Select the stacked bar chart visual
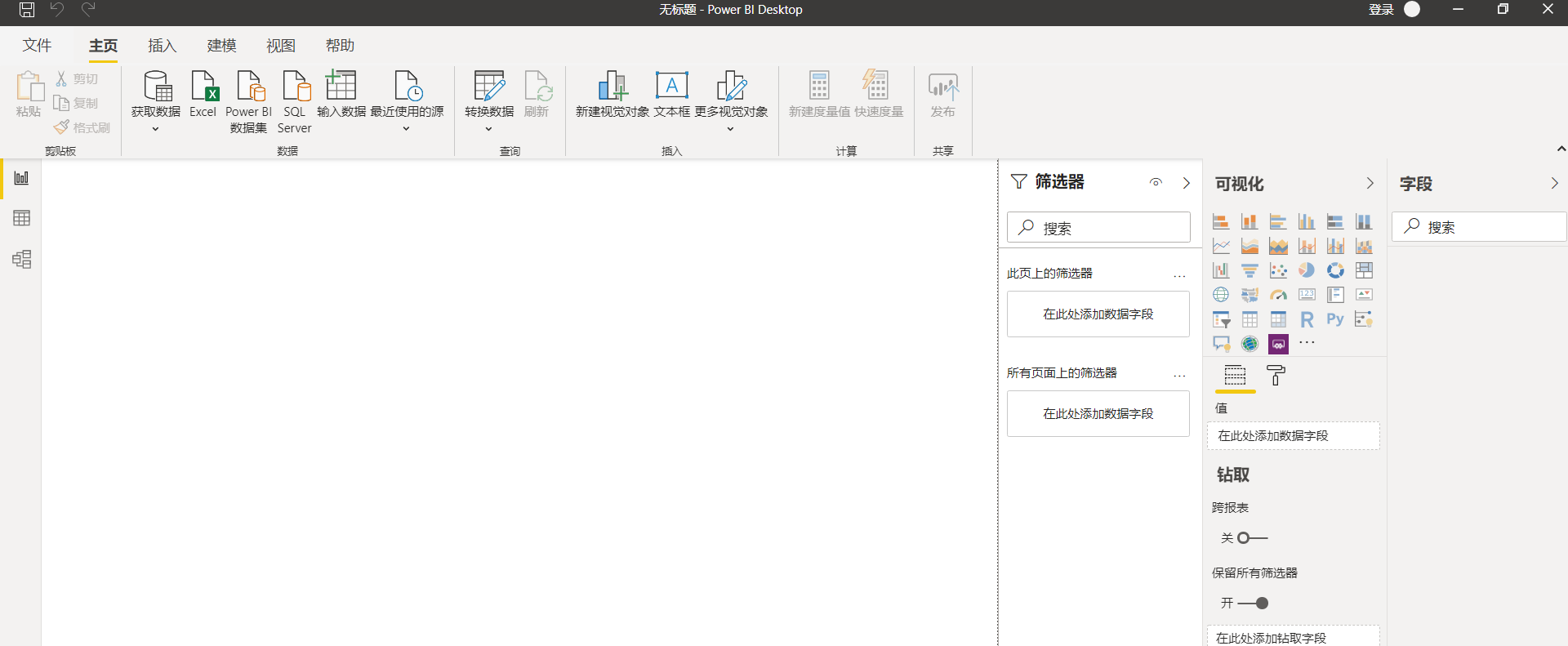Viewport: 1568px width, 646px height. click(x=1221, y=221)
